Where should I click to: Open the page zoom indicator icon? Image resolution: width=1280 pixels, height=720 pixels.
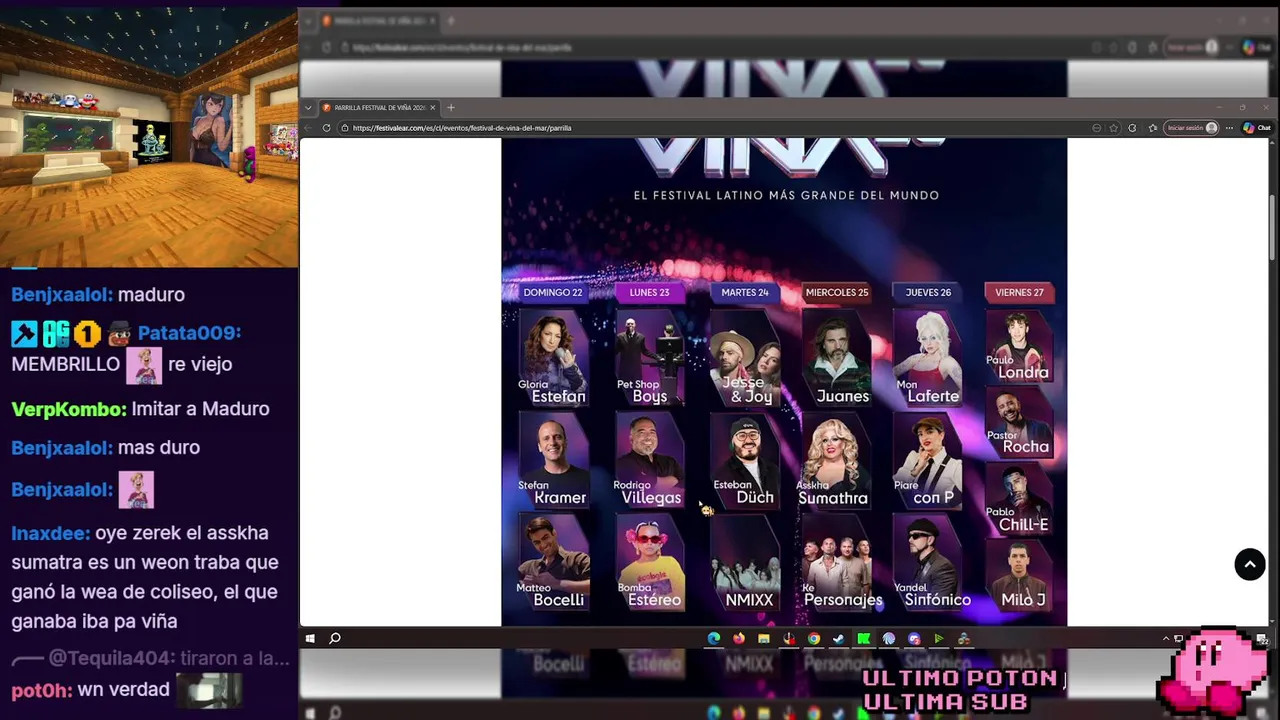[1097, 128]
